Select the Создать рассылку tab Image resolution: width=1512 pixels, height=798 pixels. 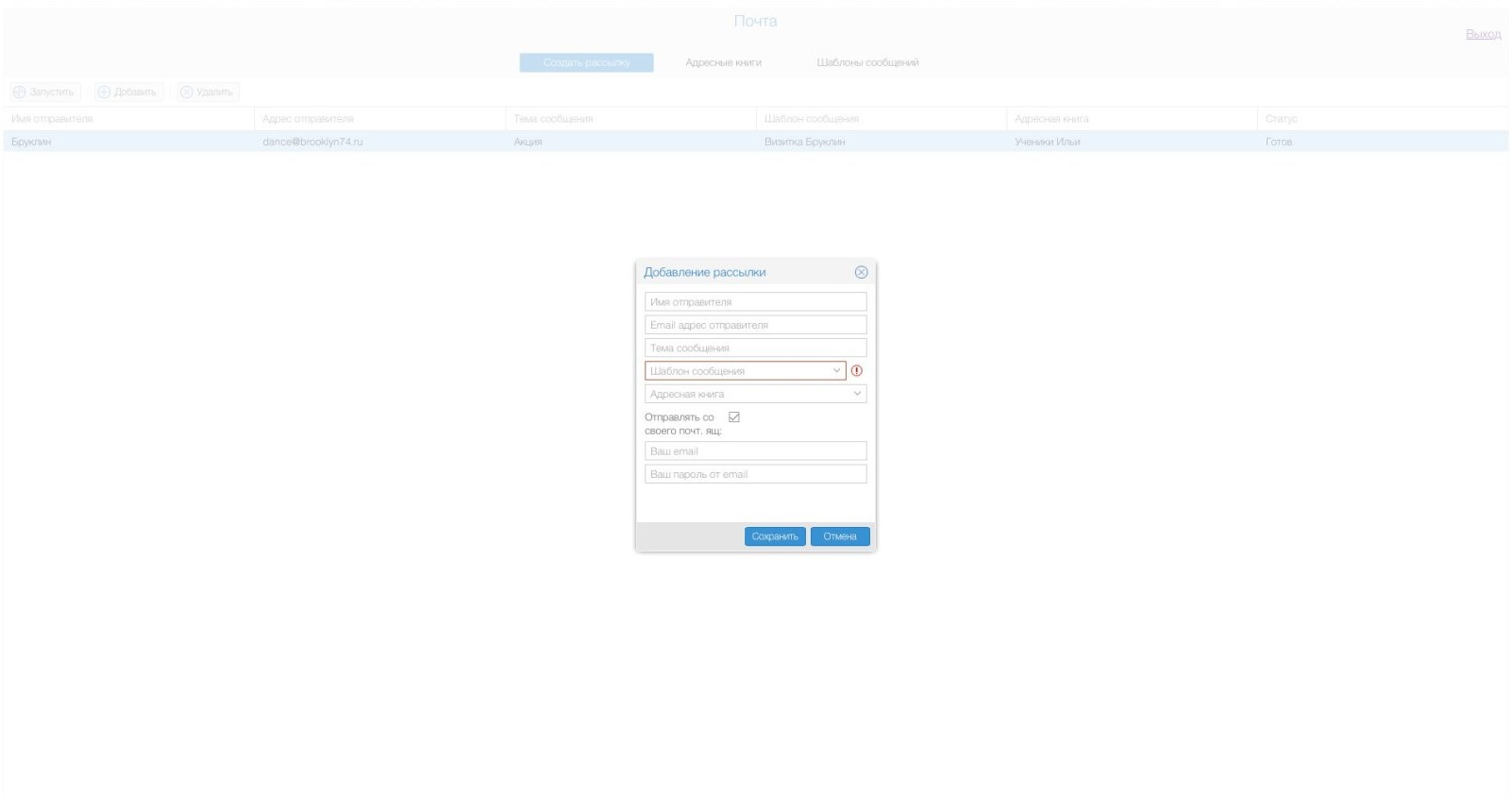tap(586, 62)
